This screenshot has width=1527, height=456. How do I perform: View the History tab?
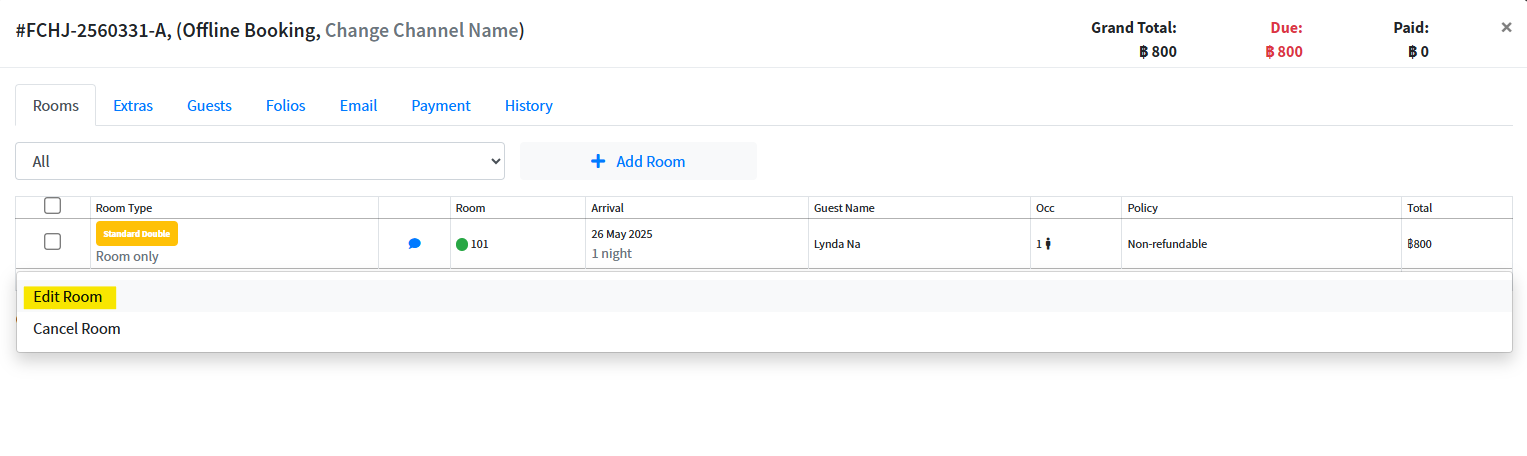[x=528, y=105]
